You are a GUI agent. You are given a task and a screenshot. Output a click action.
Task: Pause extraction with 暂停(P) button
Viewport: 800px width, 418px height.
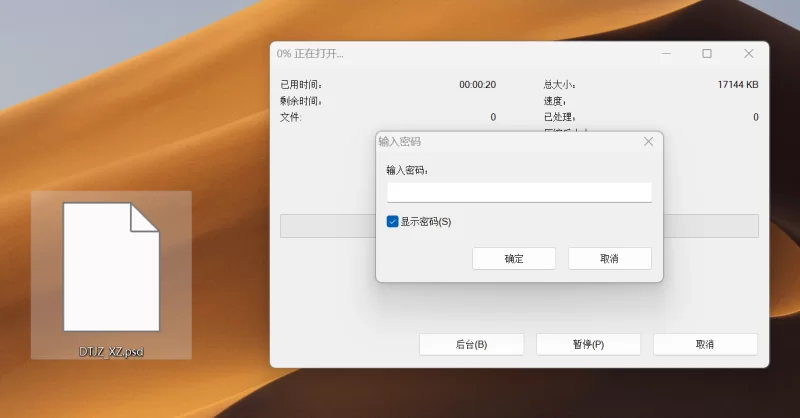[588, 344]
